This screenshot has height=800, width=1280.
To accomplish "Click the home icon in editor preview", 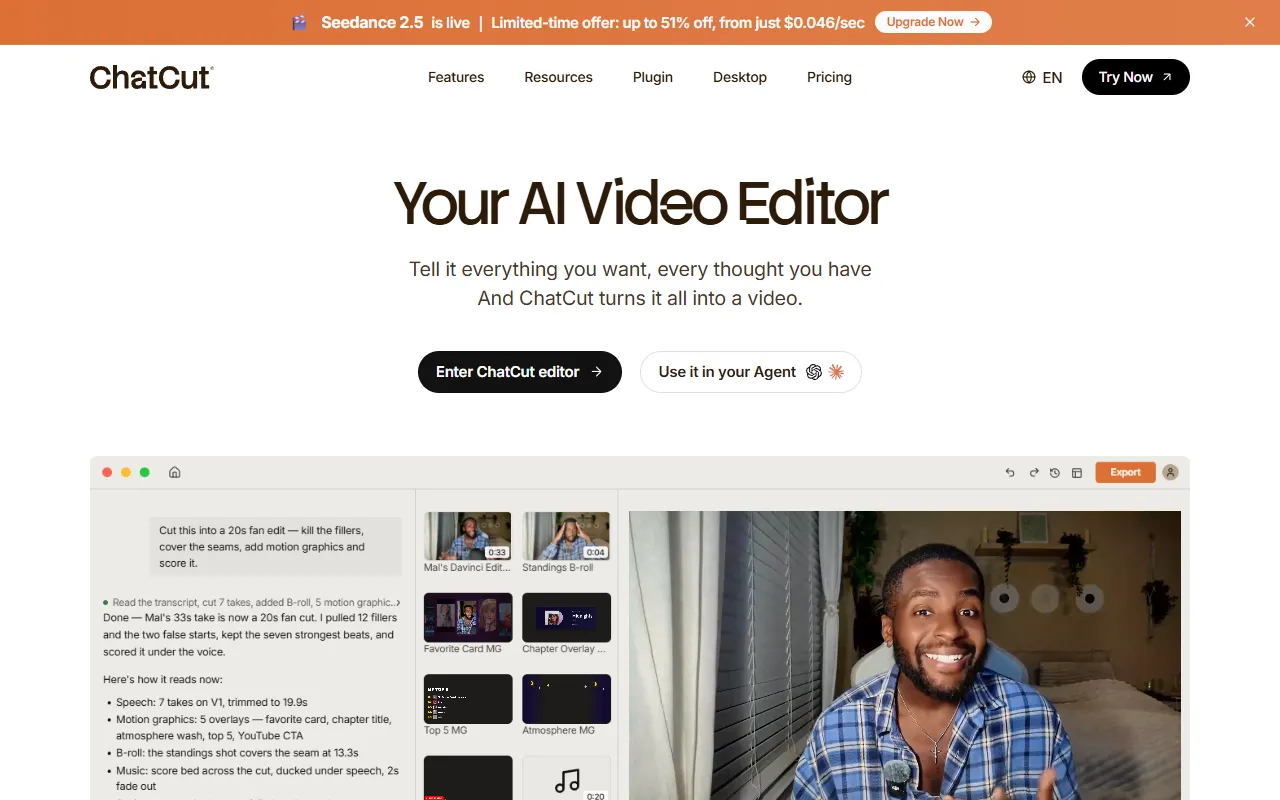I will pos(174,472).
